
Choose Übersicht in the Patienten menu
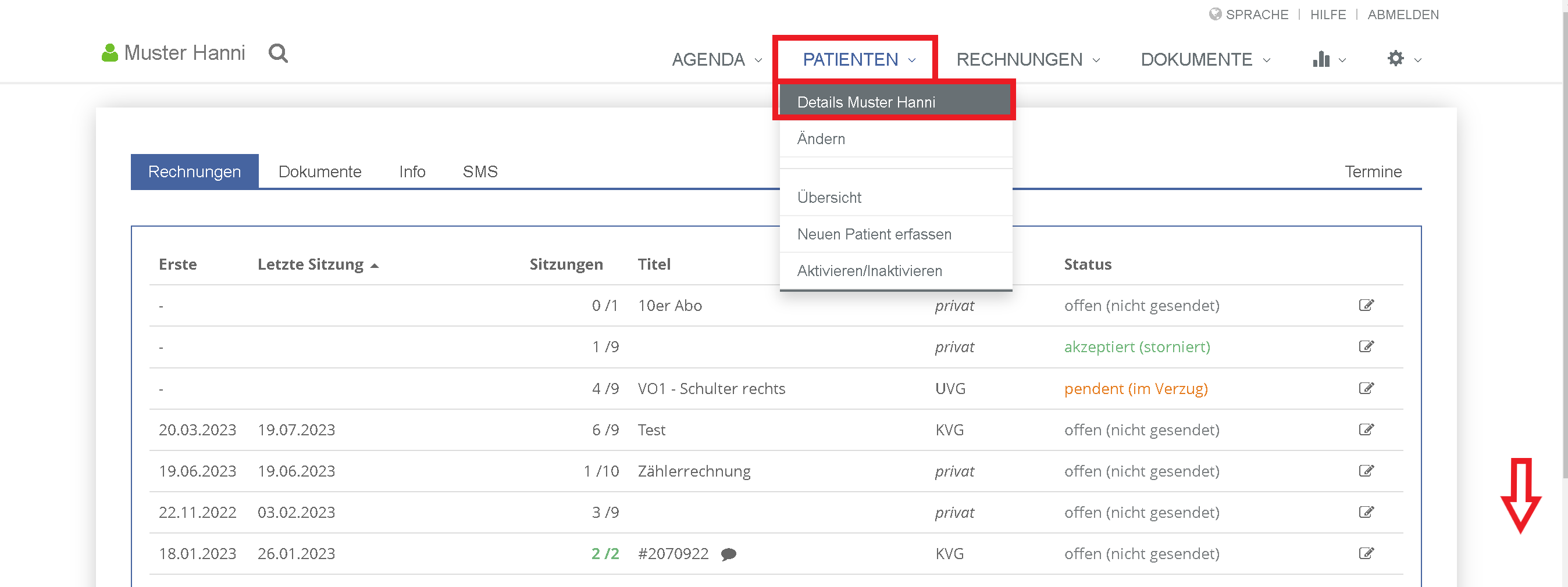tap(896, 198)
